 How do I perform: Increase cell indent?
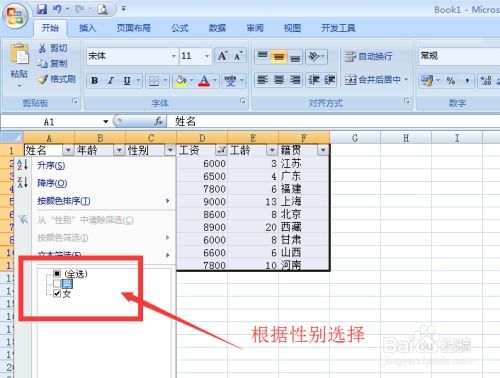329,80
